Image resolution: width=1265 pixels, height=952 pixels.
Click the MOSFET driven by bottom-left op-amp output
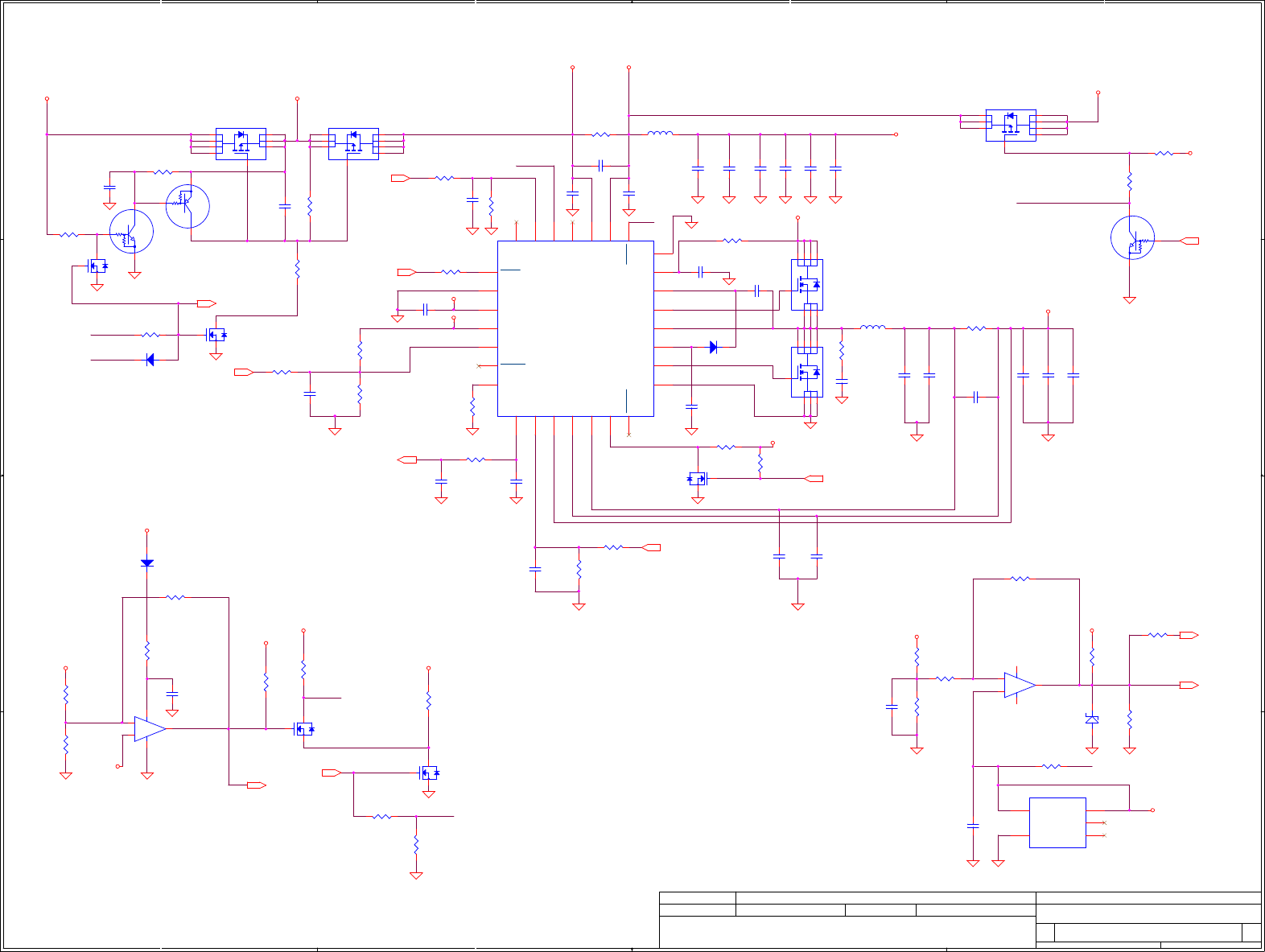[304, 729]
